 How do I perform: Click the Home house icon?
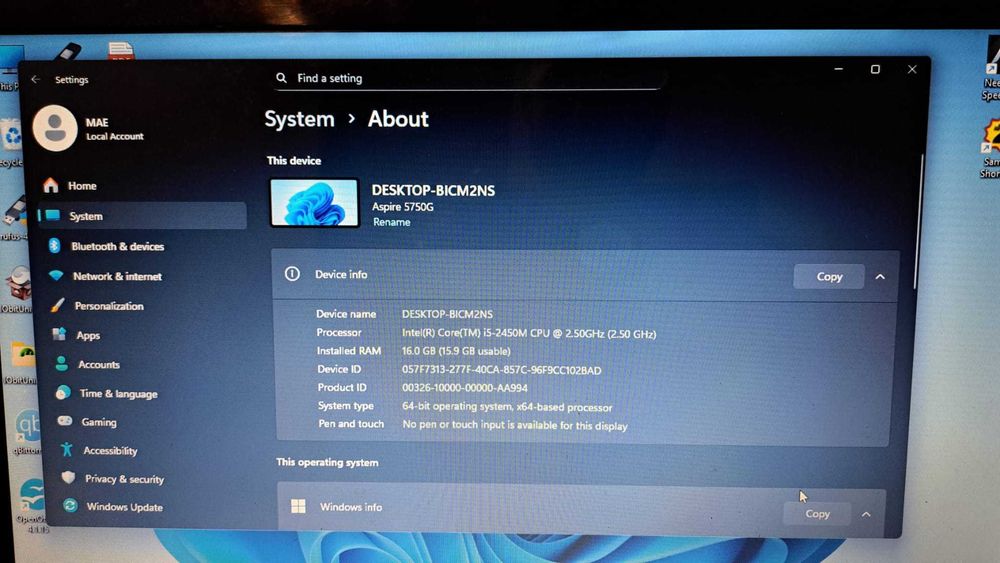pos(50,186)
